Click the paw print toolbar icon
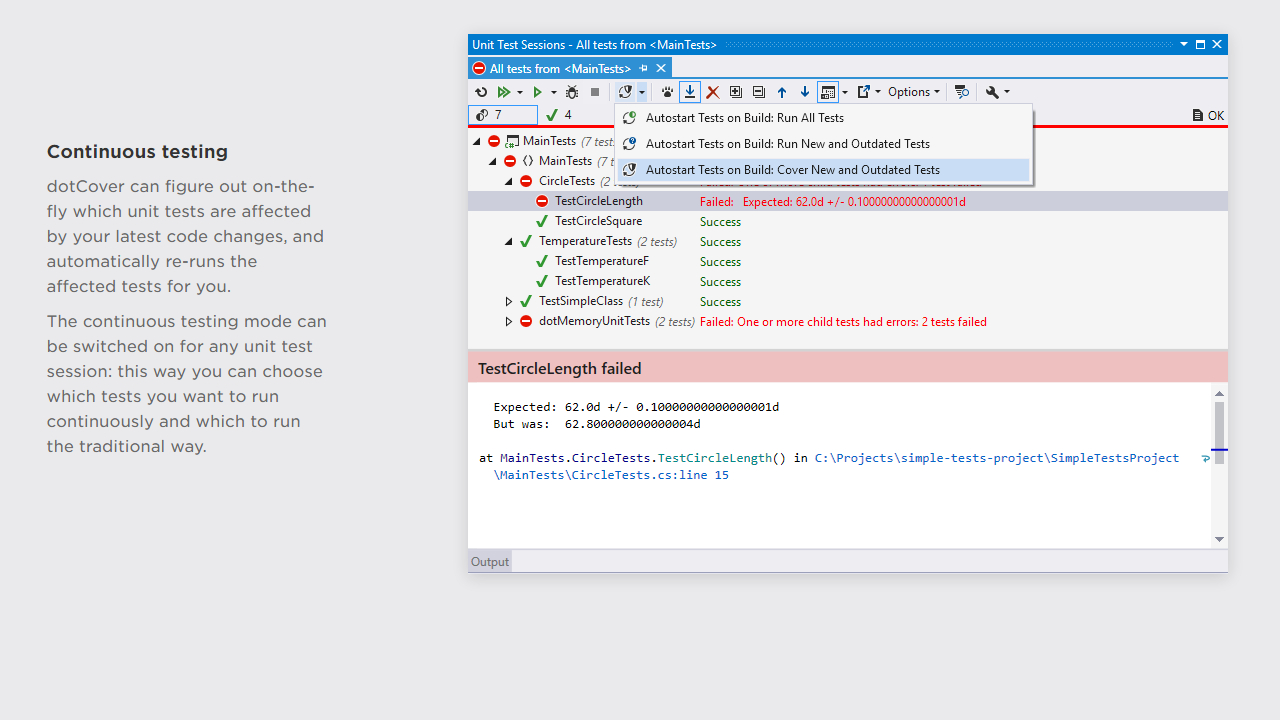 click(667, 92)
